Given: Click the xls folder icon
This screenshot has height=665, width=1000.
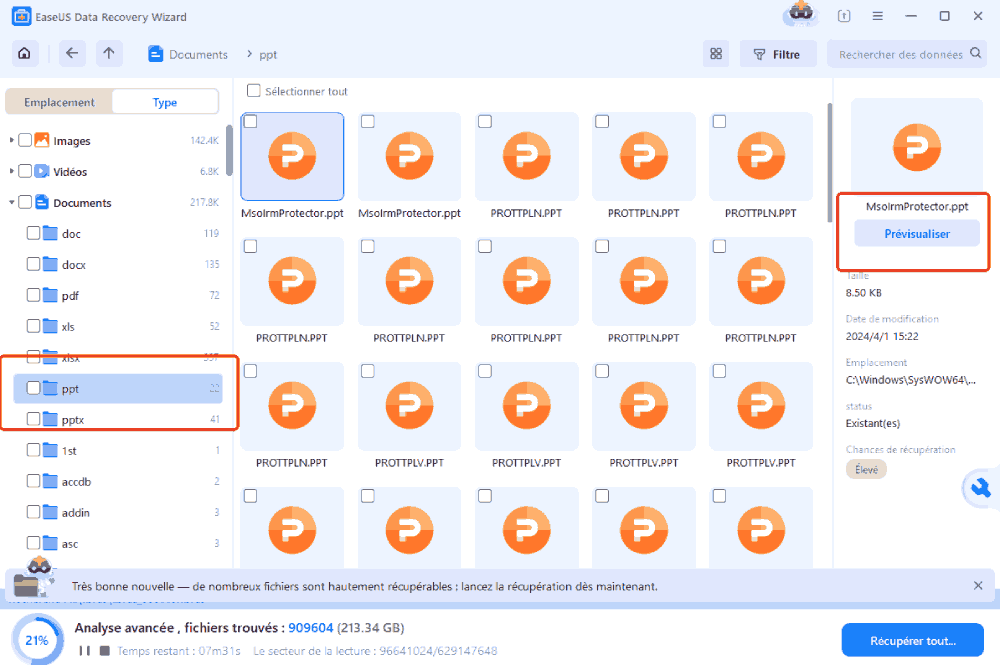Looking at the screenshot, I should (x=50, y=326).
